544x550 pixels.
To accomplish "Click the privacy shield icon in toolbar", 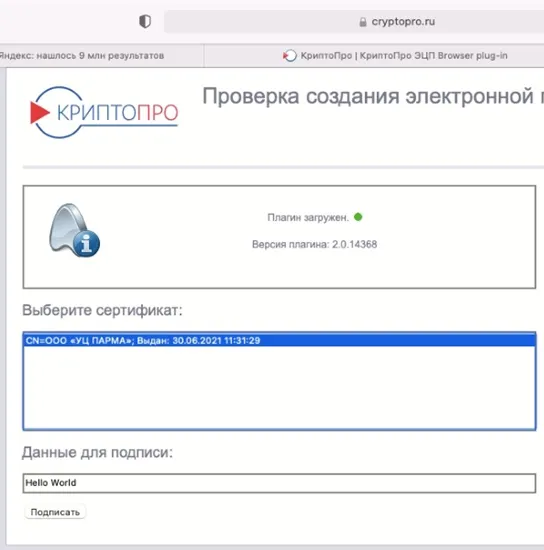I will [x=145, y=21].
